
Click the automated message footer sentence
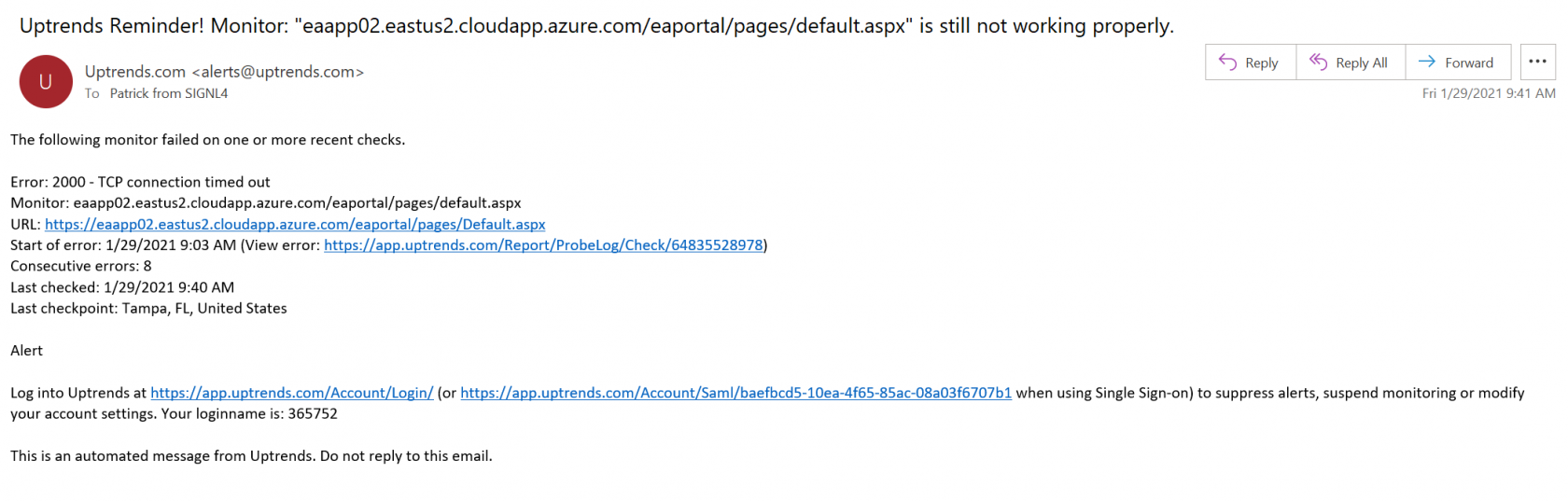coord(251,456)
